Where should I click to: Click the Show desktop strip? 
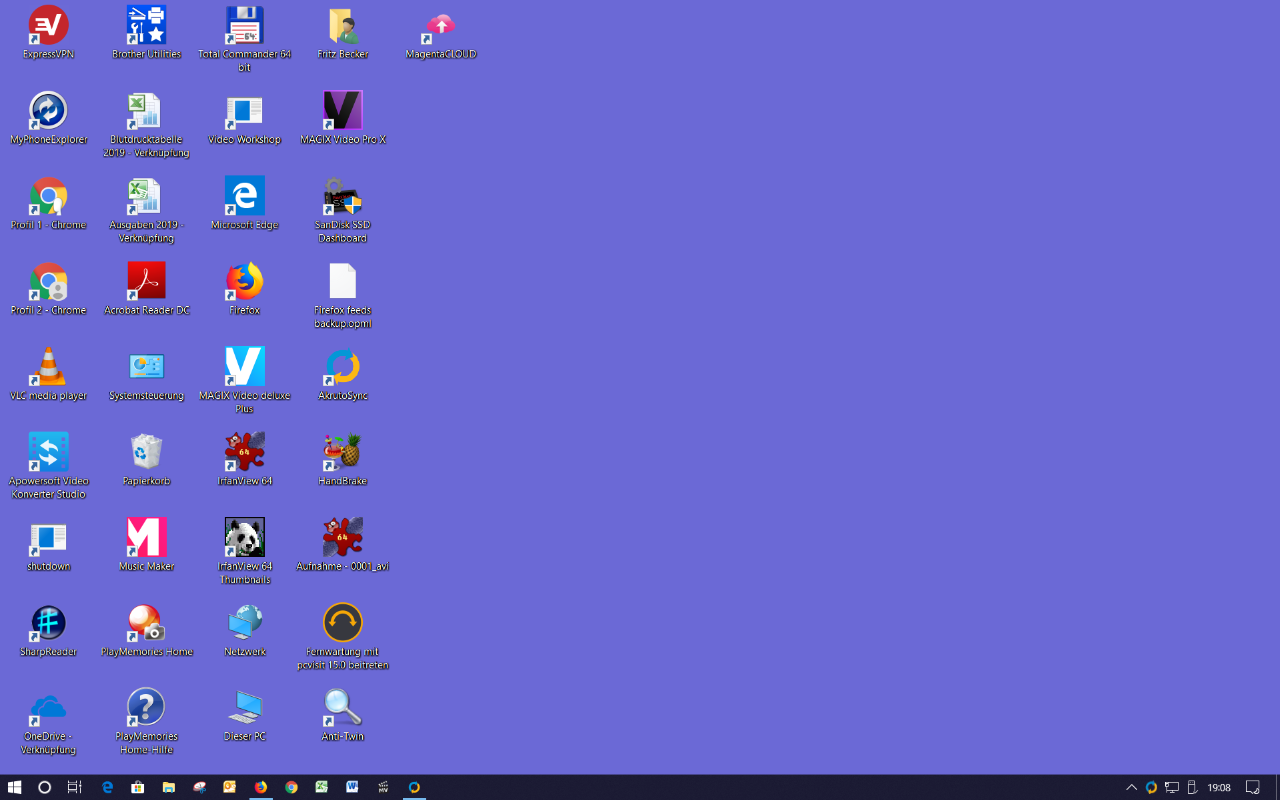(x=1277, y=787)
